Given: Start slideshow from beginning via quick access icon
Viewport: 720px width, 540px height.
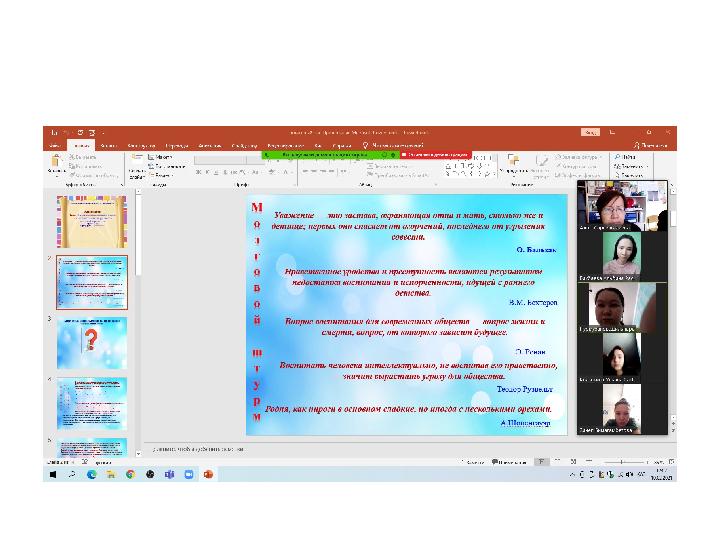Looking at the screenshot, I should coord(91,132).
